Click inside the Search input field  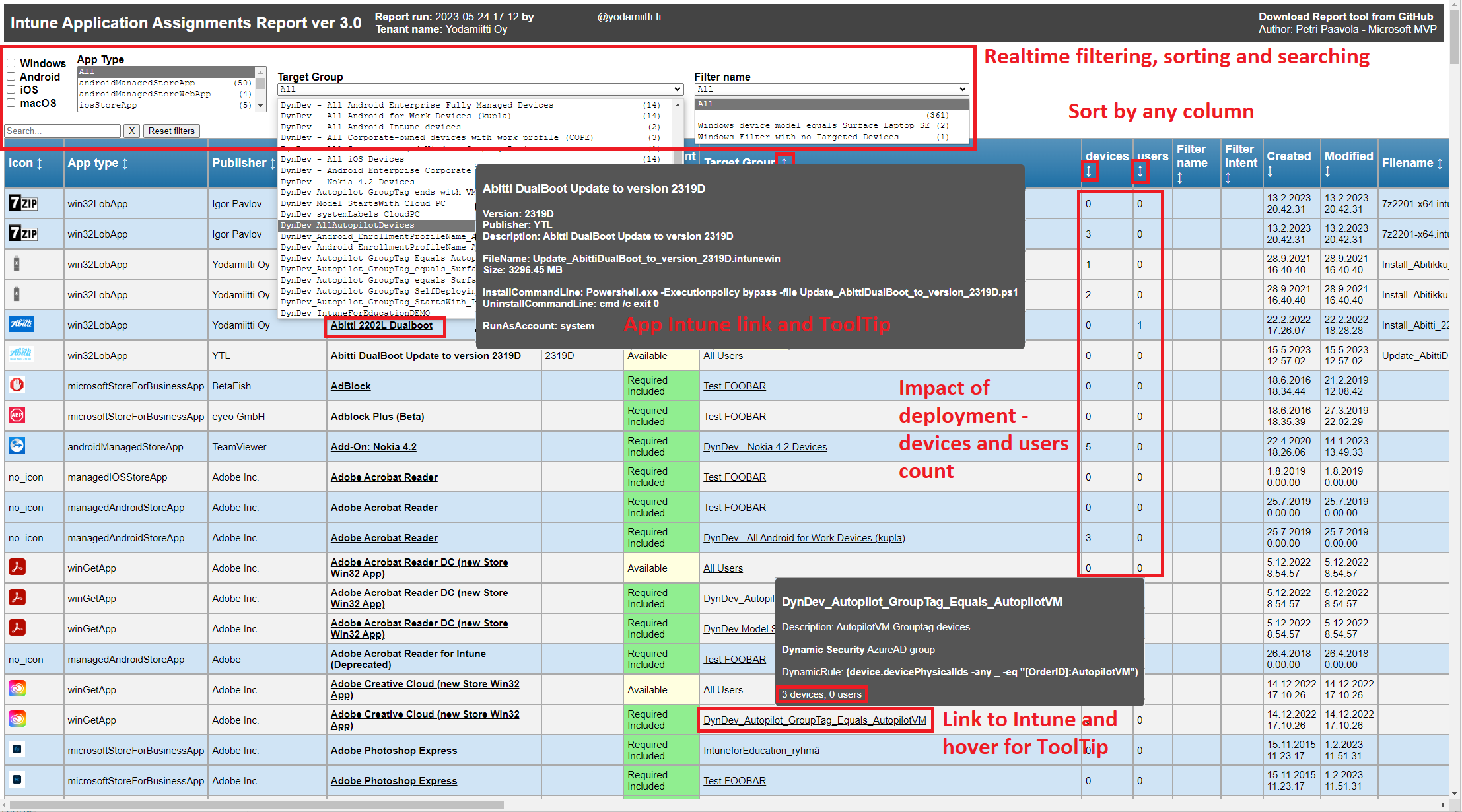[62, 131]
